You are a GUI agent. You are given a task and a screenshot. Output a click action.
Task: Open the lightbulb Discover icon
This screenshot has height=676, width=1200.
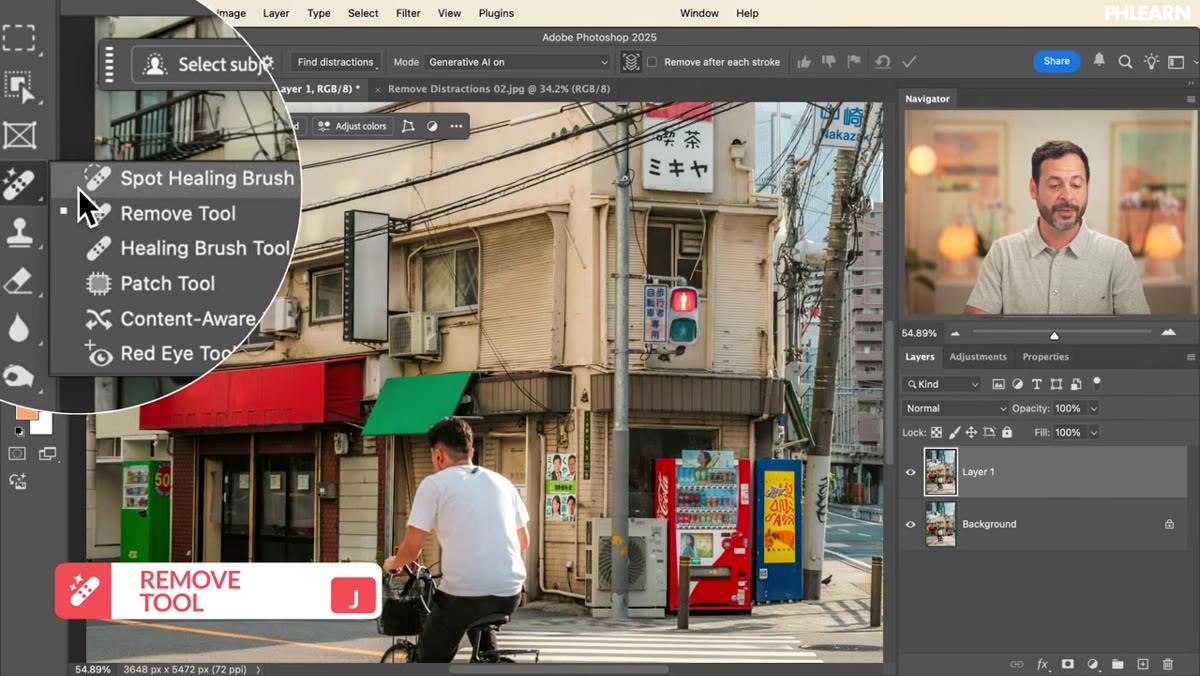coord(1151,62)
